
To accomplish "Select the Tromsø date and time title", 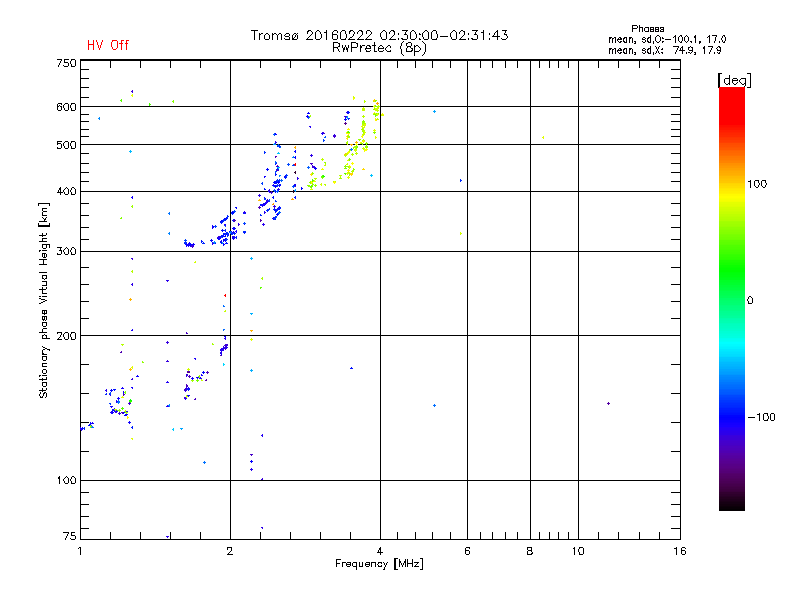I will pyautogui.click(x=379, y=35).
